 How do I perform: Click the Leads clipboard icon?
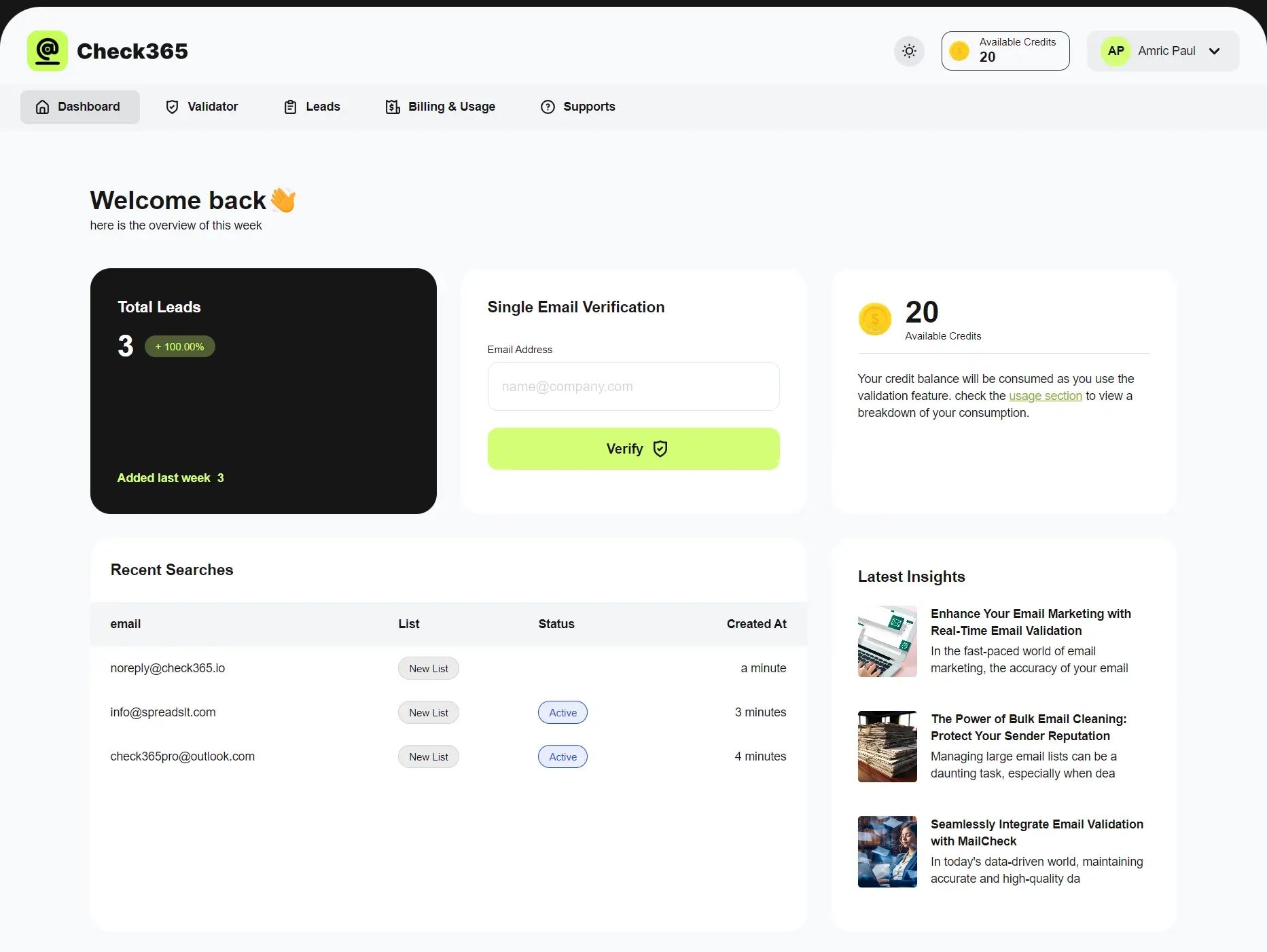290,107
